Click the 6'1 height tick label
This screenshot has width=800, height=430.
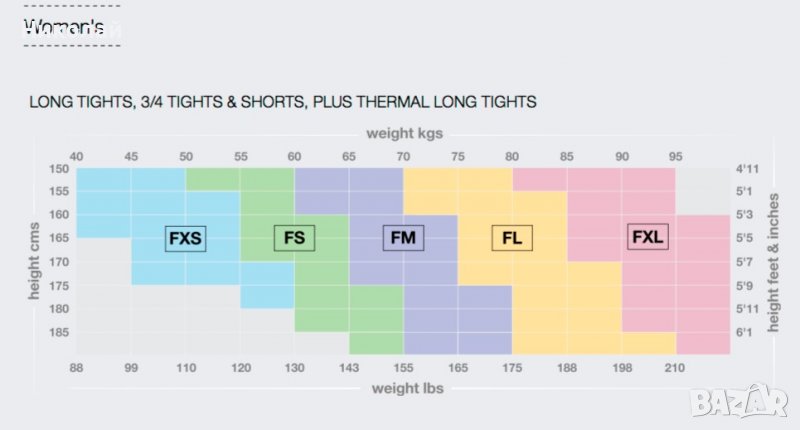point(745,332)
